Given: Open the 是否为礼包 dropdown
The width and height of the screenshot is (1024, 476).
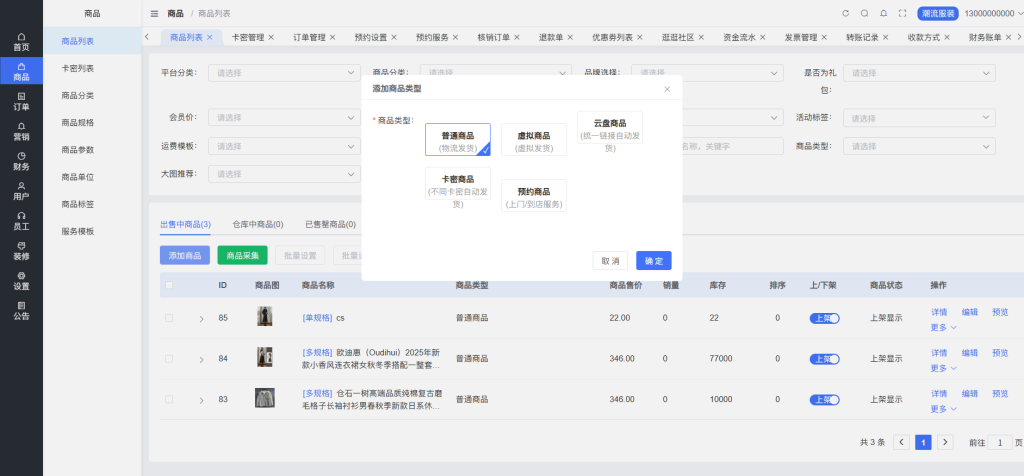Looking at the screenshot, I should tap(920, 73).
